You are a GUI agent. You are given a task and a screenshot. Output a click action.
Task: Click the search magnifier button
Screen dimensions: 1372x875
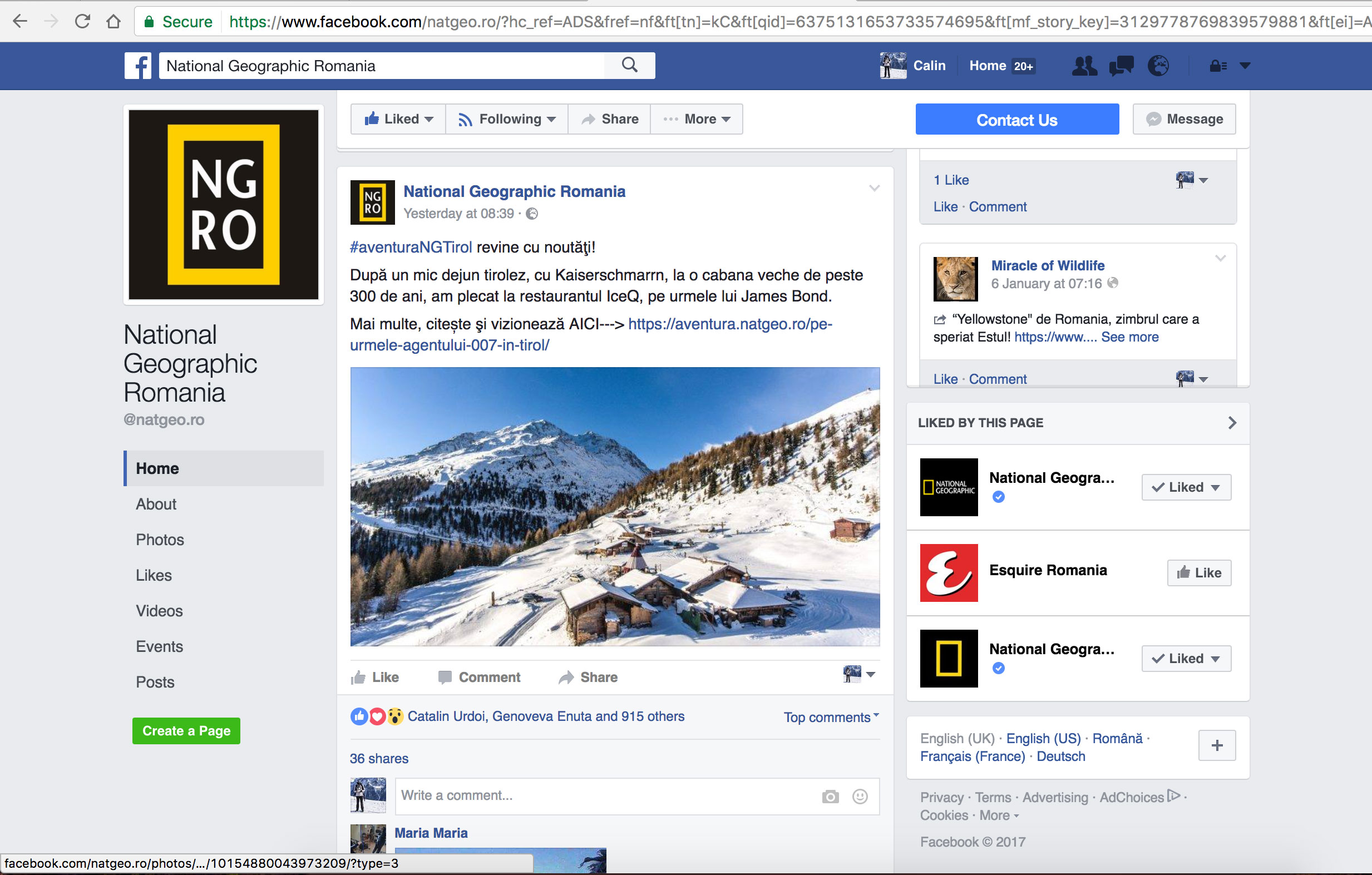[630, 65]
